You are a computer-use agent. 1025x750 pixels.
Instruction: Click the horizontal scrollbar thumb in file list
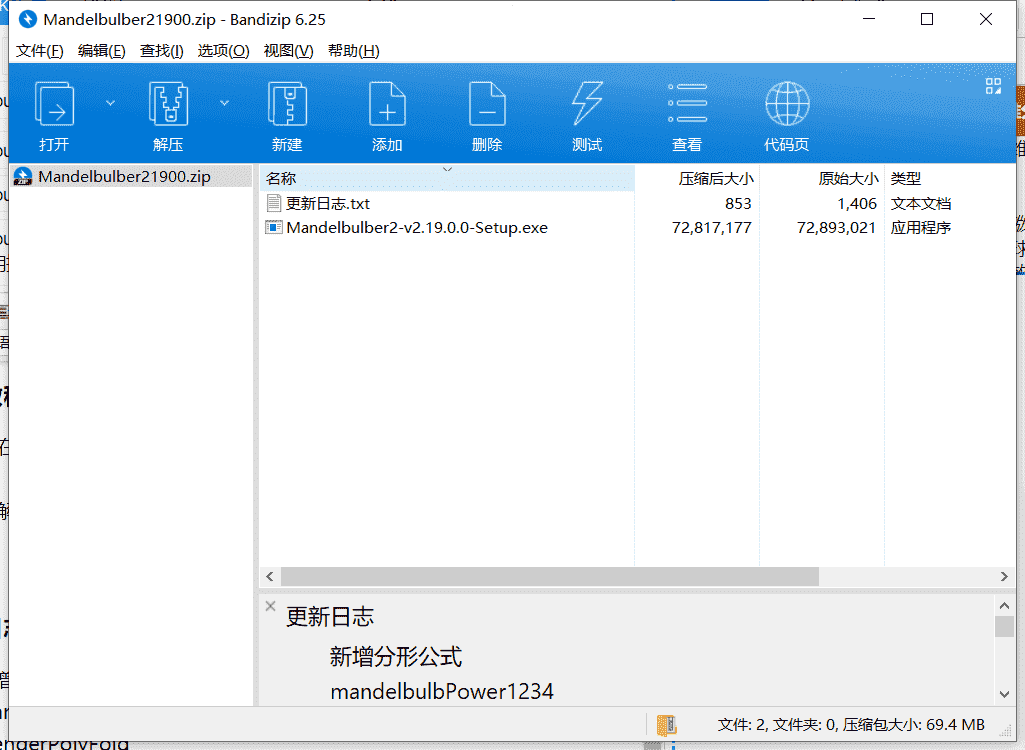550,577
